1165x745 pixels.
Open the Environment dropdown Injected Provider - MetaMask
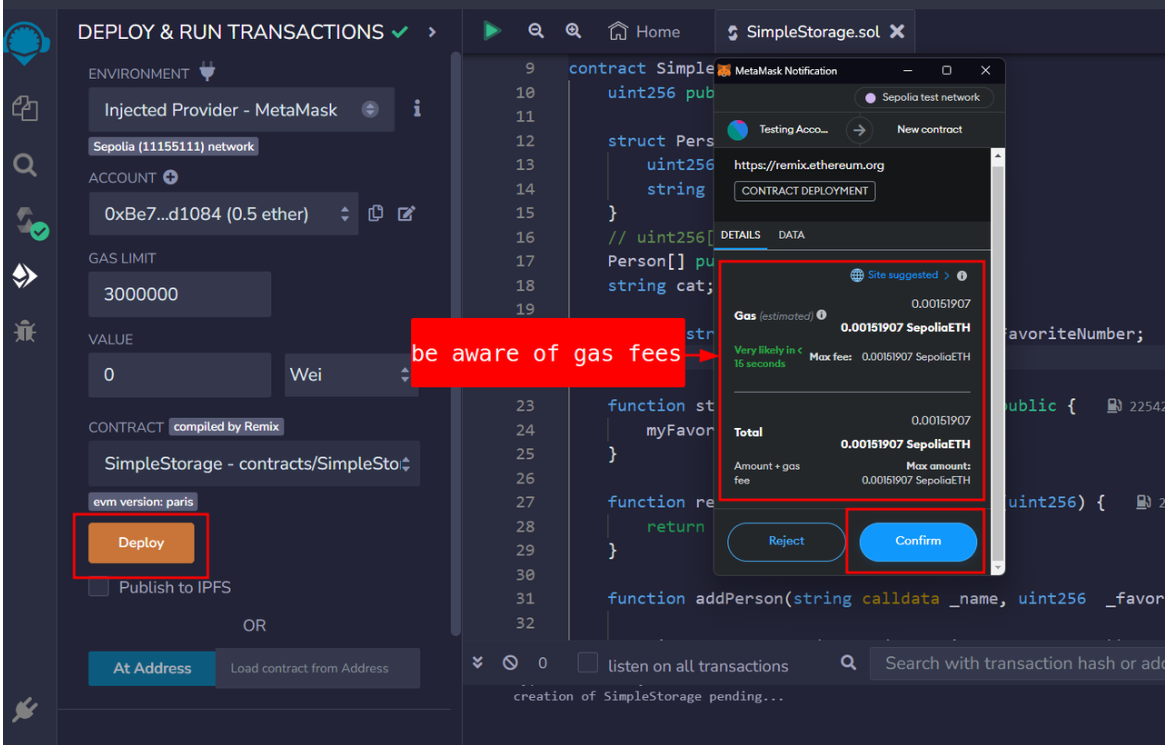pyautogui.click(x=241, y=109)
